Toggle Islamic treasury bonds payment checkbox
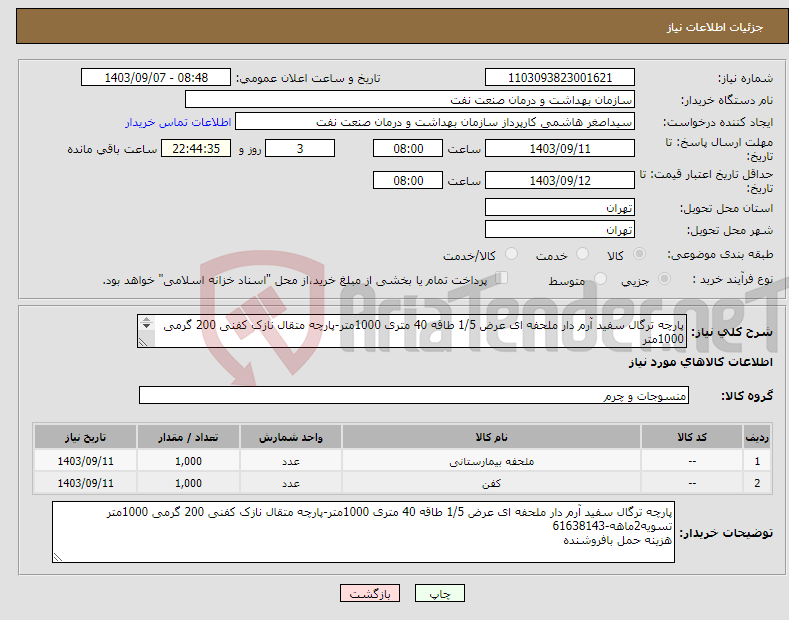The image size is (789, 620). (502, 278)
